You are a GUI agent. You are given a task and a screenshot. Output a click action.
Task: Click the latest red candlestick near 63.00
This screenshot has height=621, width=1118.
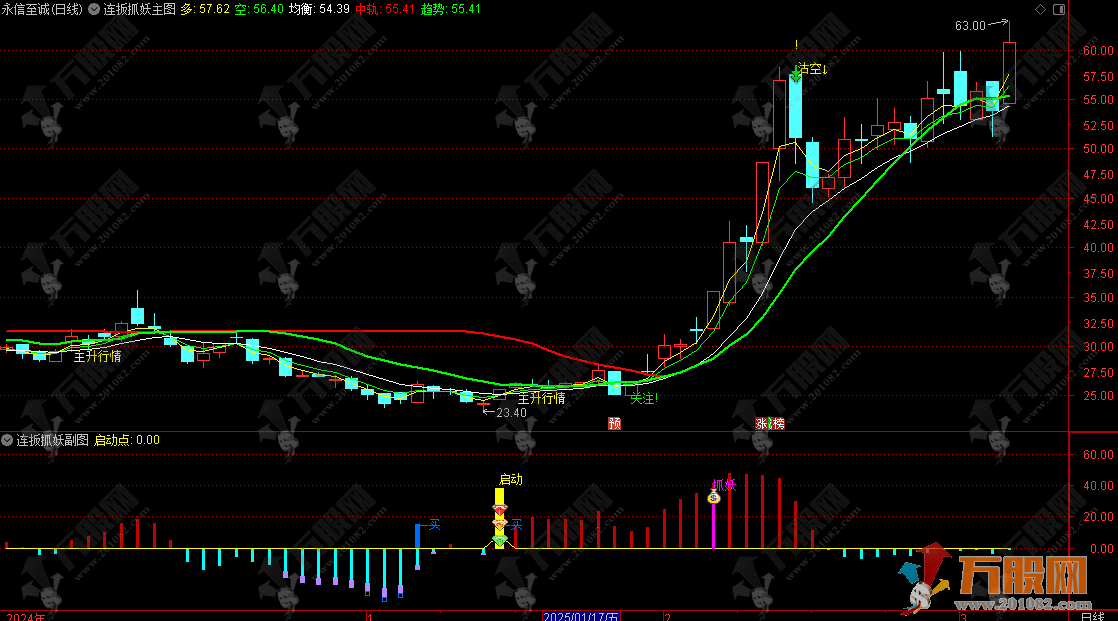[1010, 72]
